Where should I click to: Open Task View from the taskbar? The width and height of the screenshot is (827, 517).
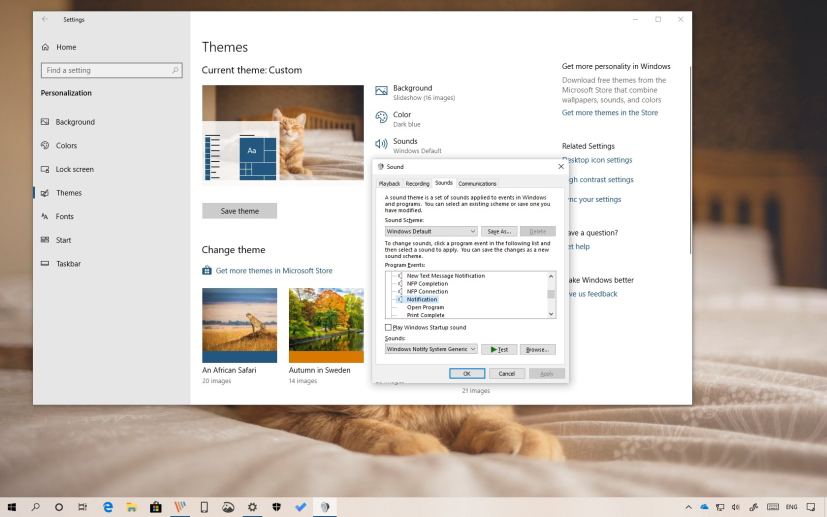click(x=82, y=507)
